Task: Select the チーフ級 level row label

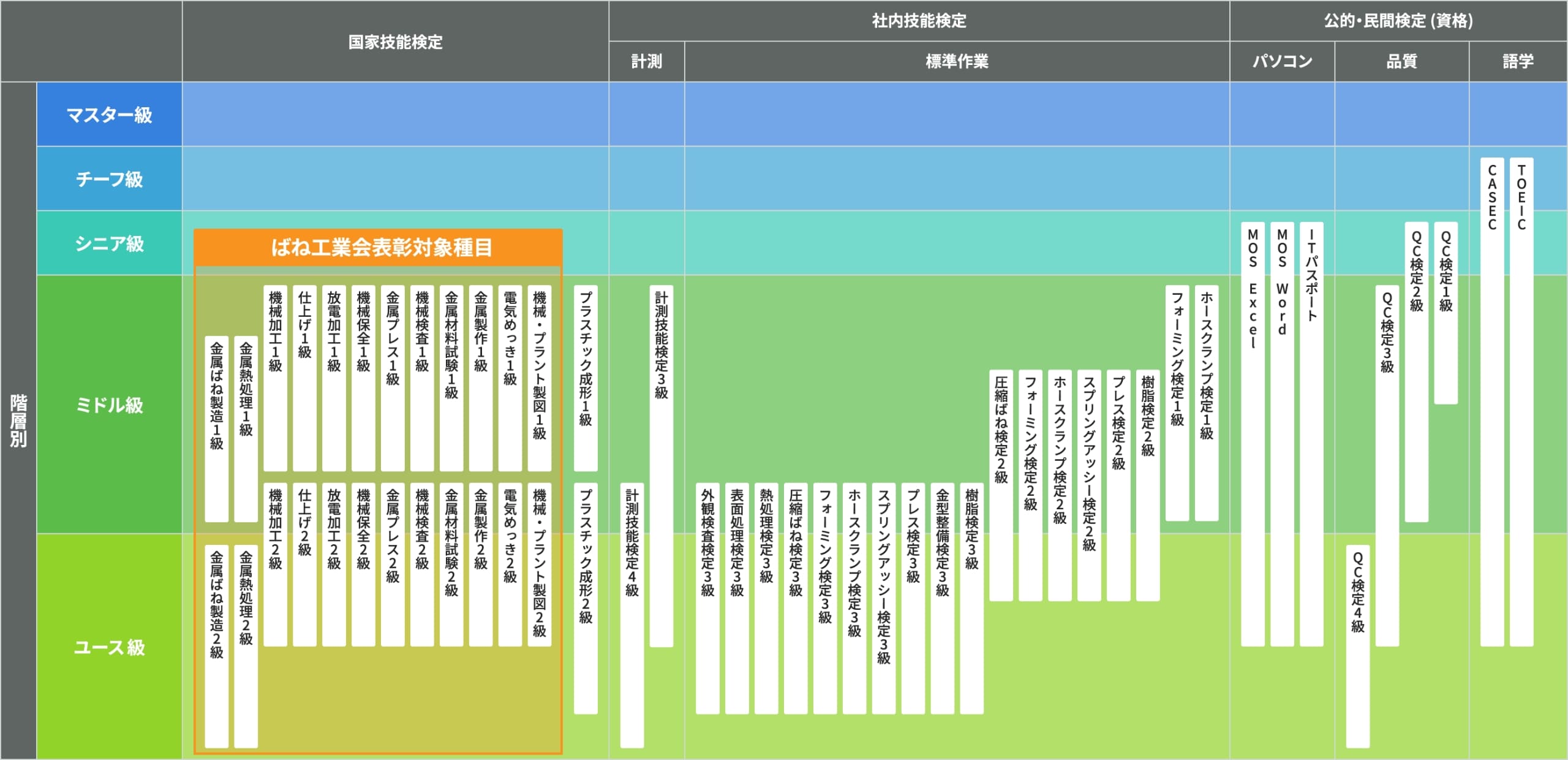Action: pos(109,179)
